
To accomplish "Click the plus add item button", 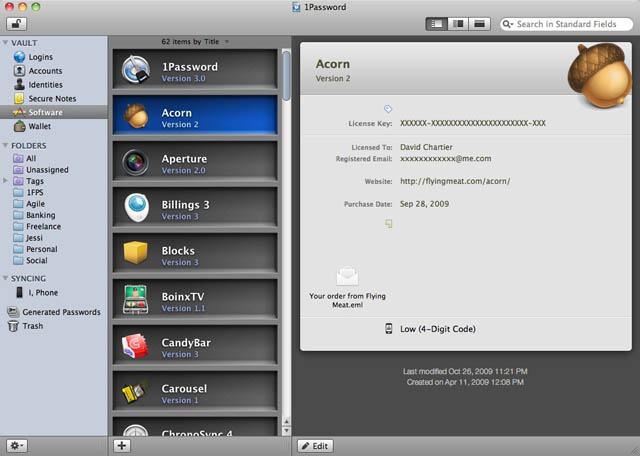I will pyautogui.click(x=121, y=446).
